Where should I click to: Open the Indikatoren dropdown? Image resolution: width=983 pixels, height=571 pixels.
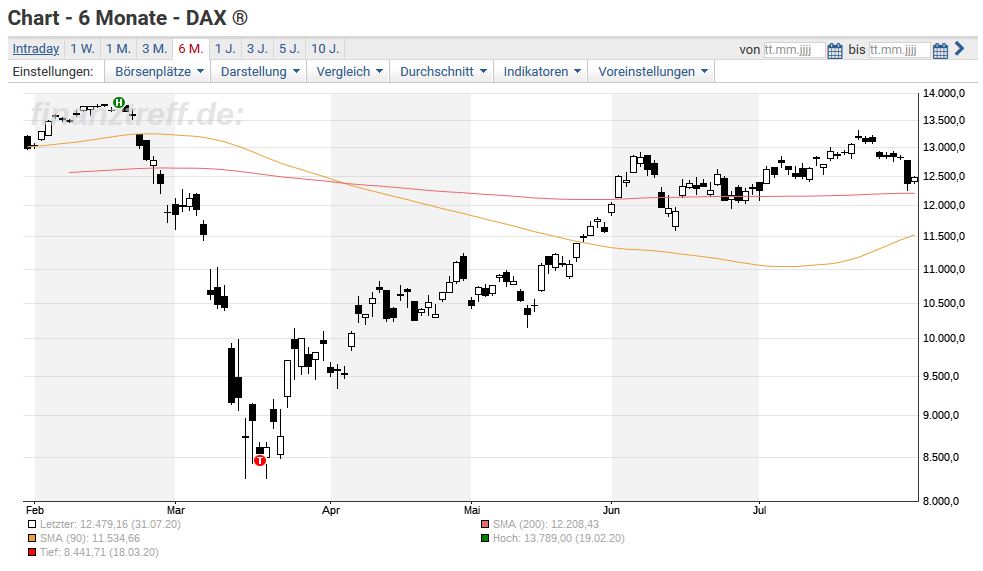(x=542, y=71)
